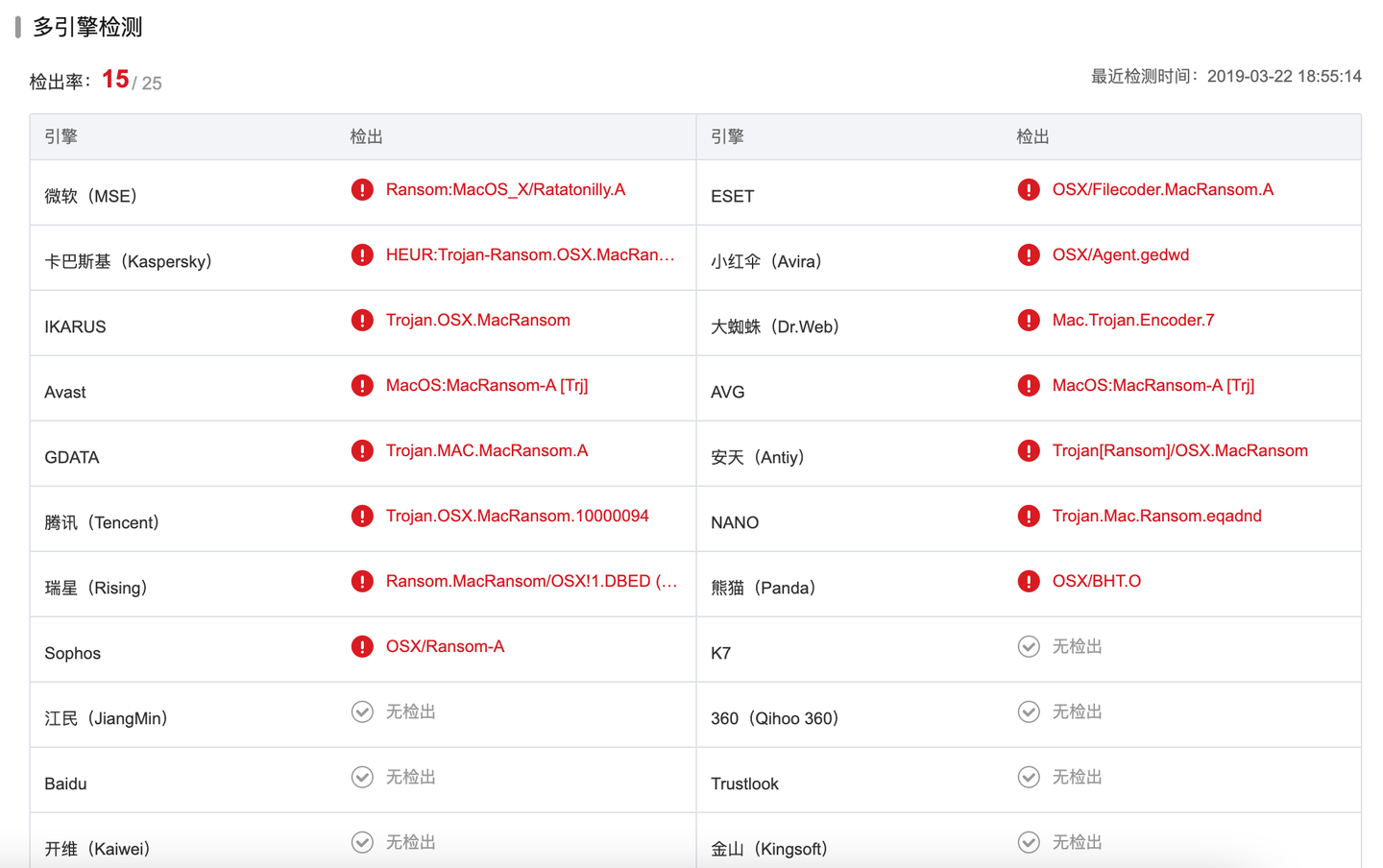This screenshot has height=868, width=1383.
Task: Click engine name 微软 (MSE)
Action: [x=91, y=196]
